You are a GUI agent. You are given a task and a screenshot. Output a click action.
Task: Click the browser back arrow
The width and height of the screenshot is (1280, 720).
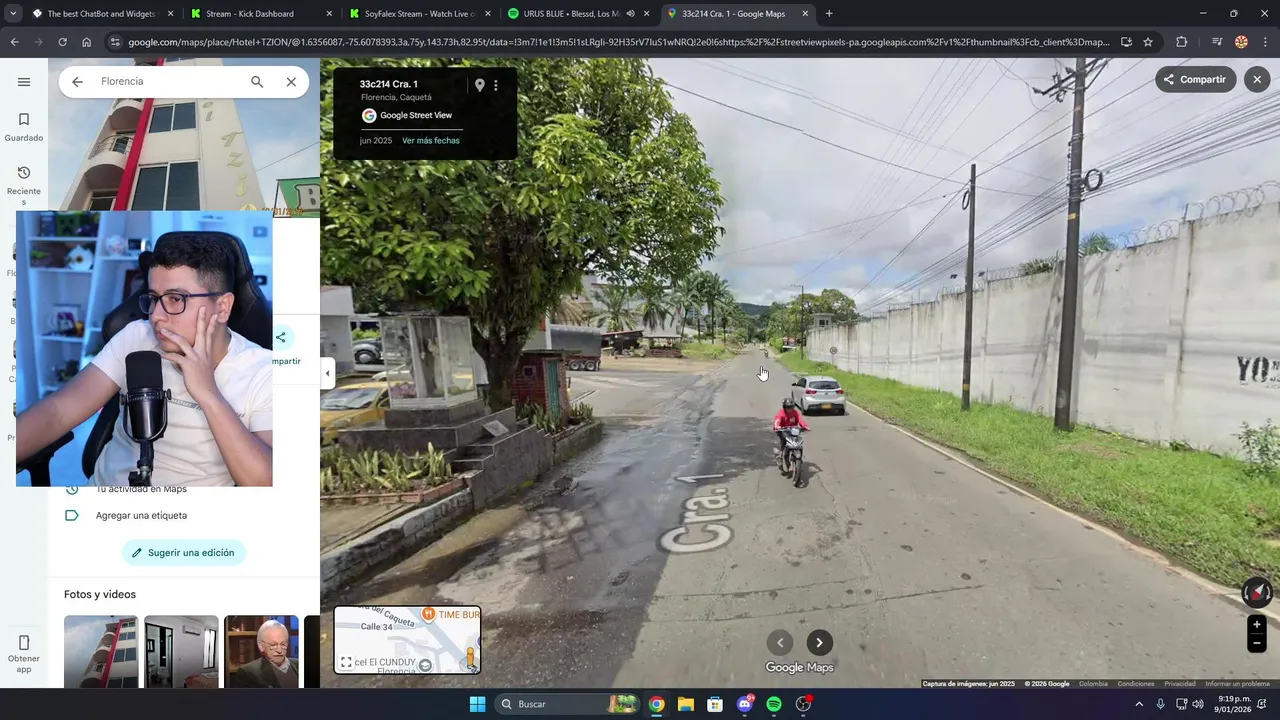tap(14, 42)
